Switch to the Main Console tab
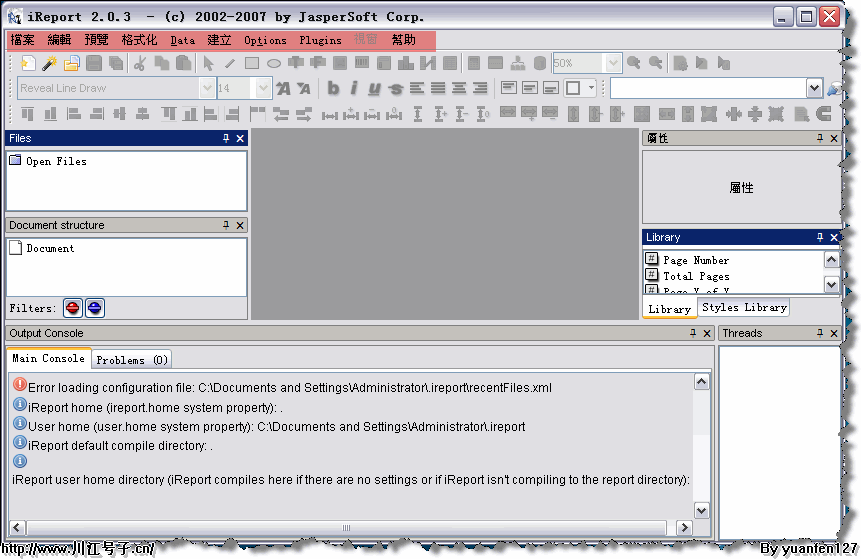 click(x=48, y=359)
